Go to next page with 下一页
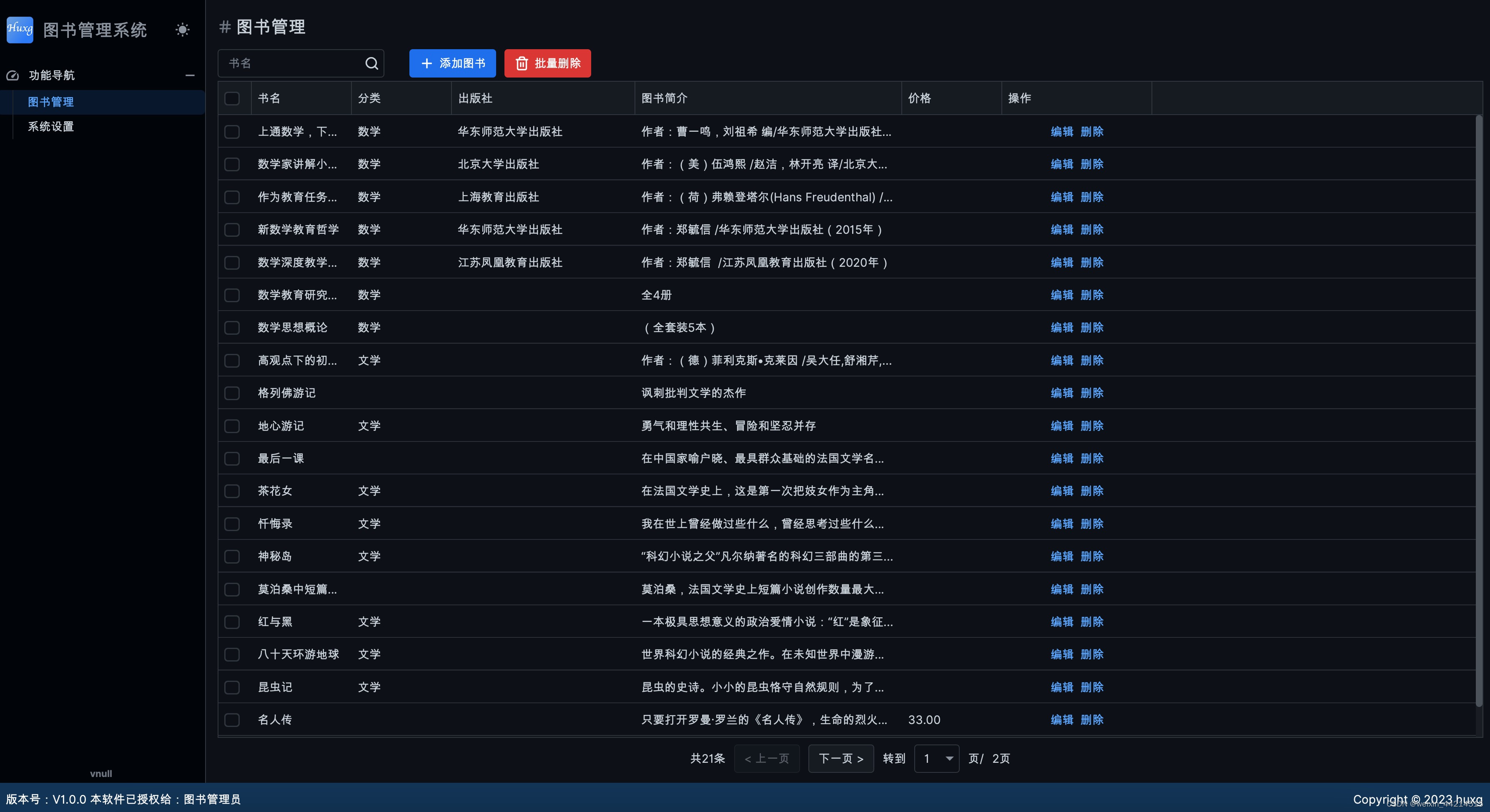The height and width of the screenshot is (812, 1490). point(841,758)
